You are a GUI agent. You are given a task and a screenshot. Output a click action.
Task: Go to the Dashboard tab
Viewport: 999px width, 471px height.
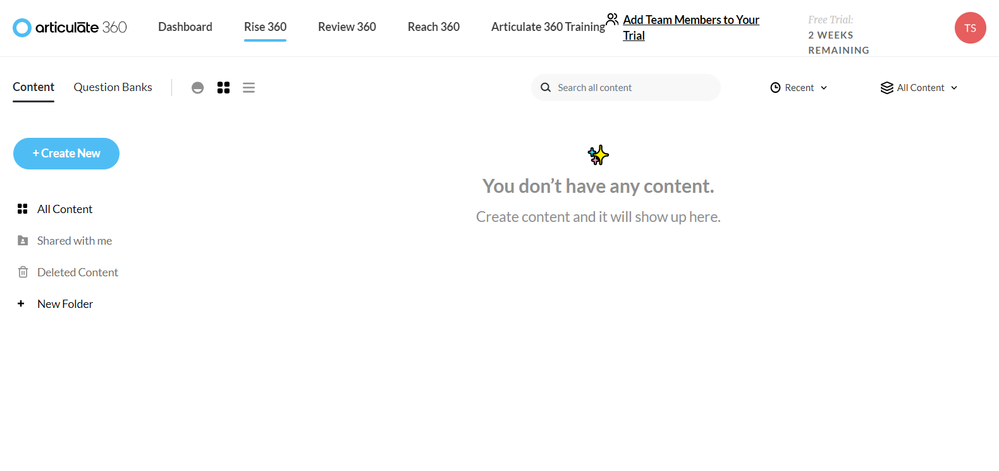pyautogui.click(x=185, y=27)
